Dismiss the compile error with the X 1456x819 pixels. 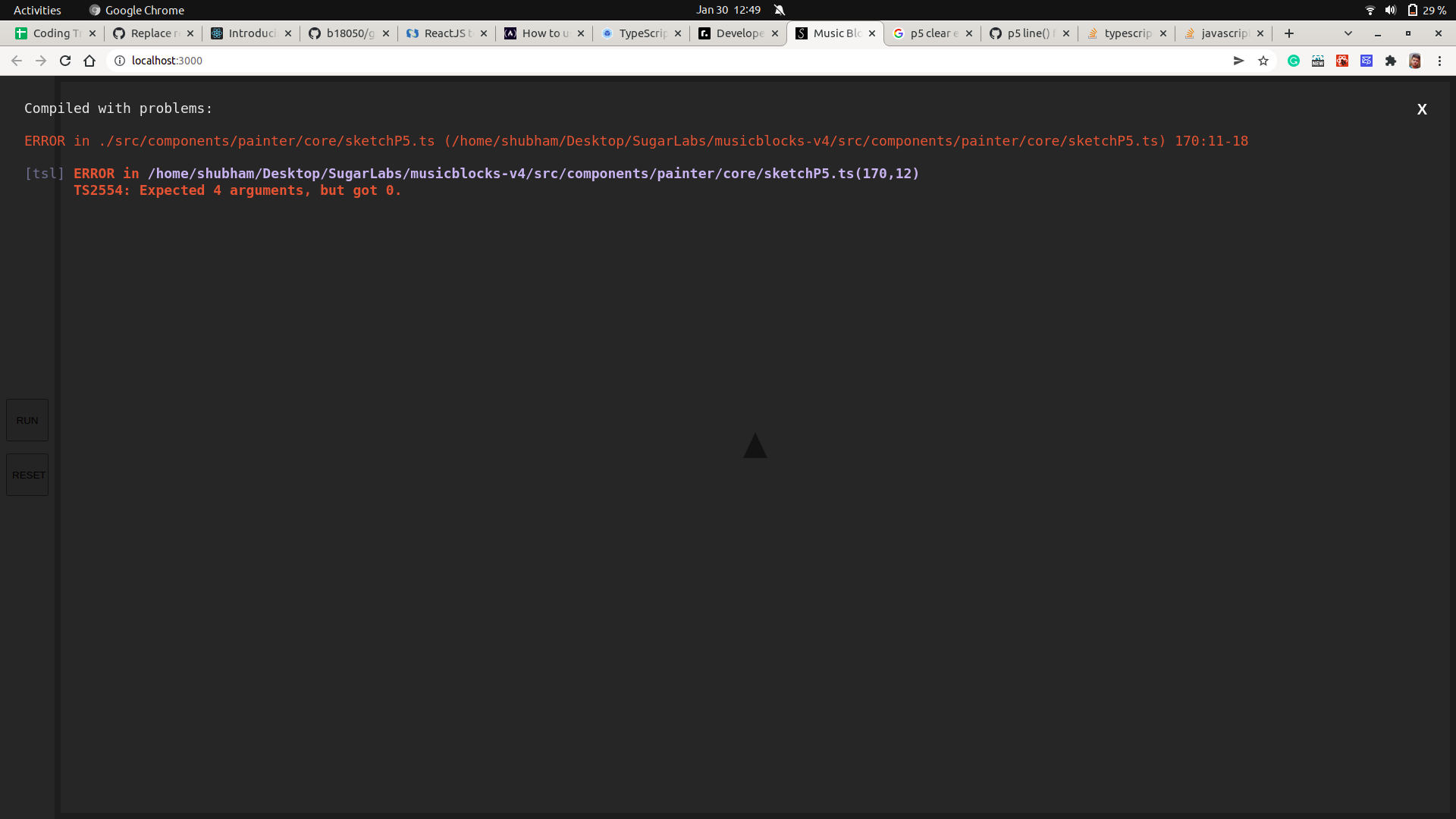click(1422, 109)
